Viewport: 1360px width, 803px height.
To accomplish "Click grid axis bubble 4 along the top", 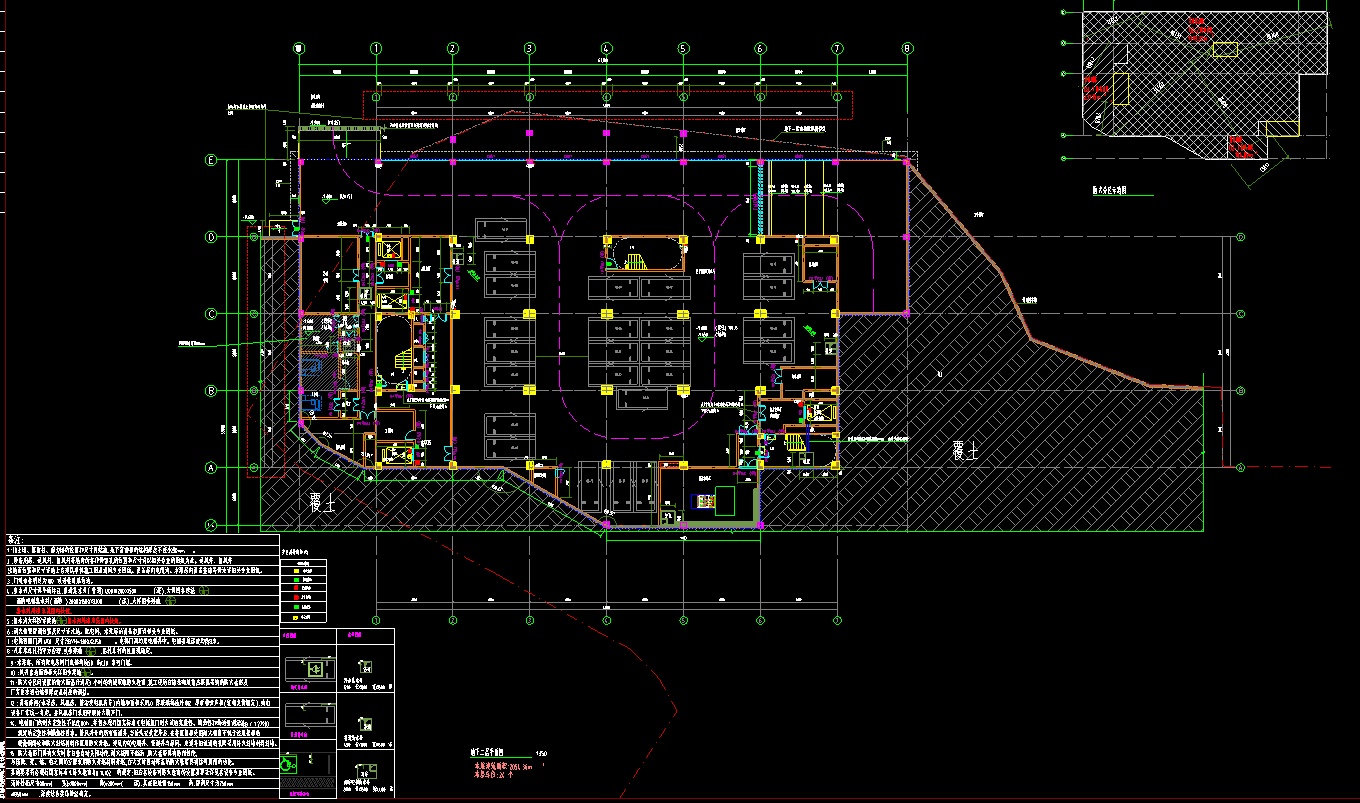I will pyautogui.click(x=606, y=48).
